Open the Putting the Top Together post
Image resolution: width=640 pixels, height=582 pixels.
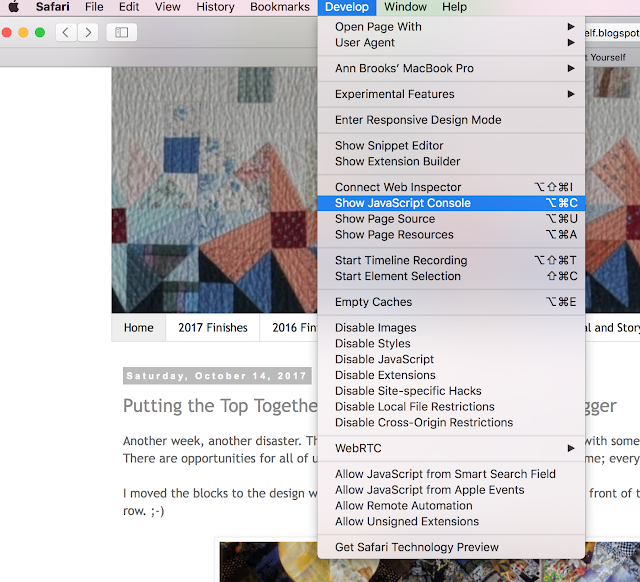pyautogui.click(x=220, y=406)
